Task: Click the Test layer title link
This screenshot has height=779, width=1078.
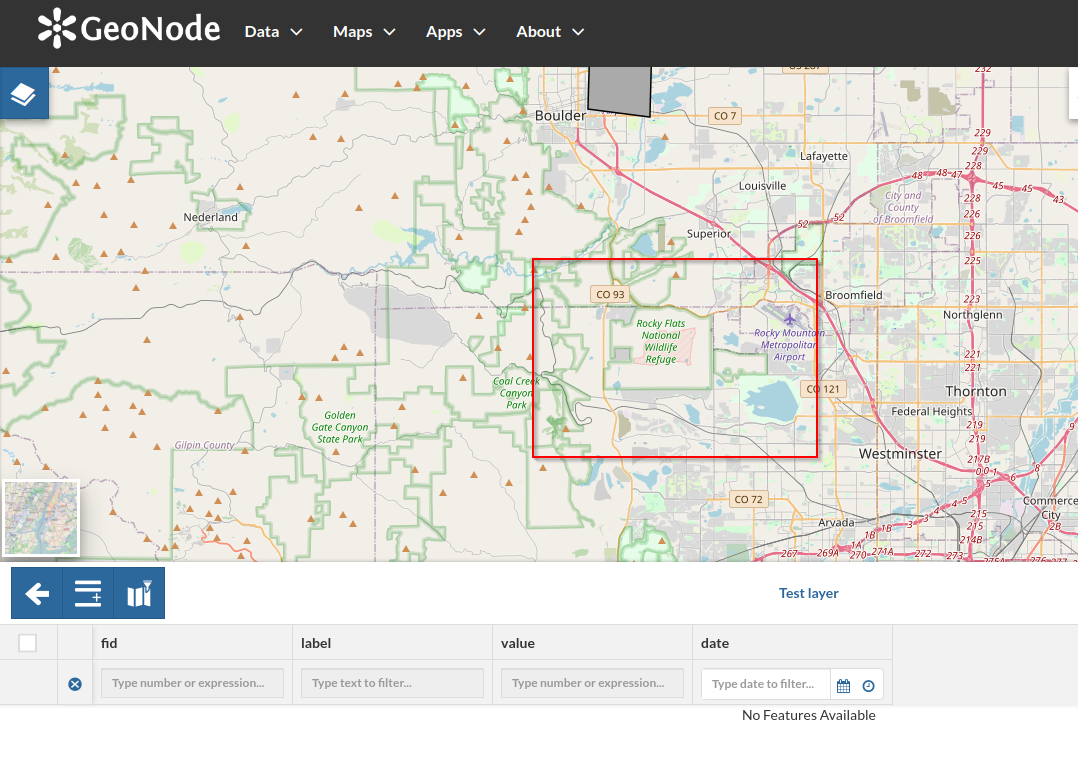Action: click(808, 593)
